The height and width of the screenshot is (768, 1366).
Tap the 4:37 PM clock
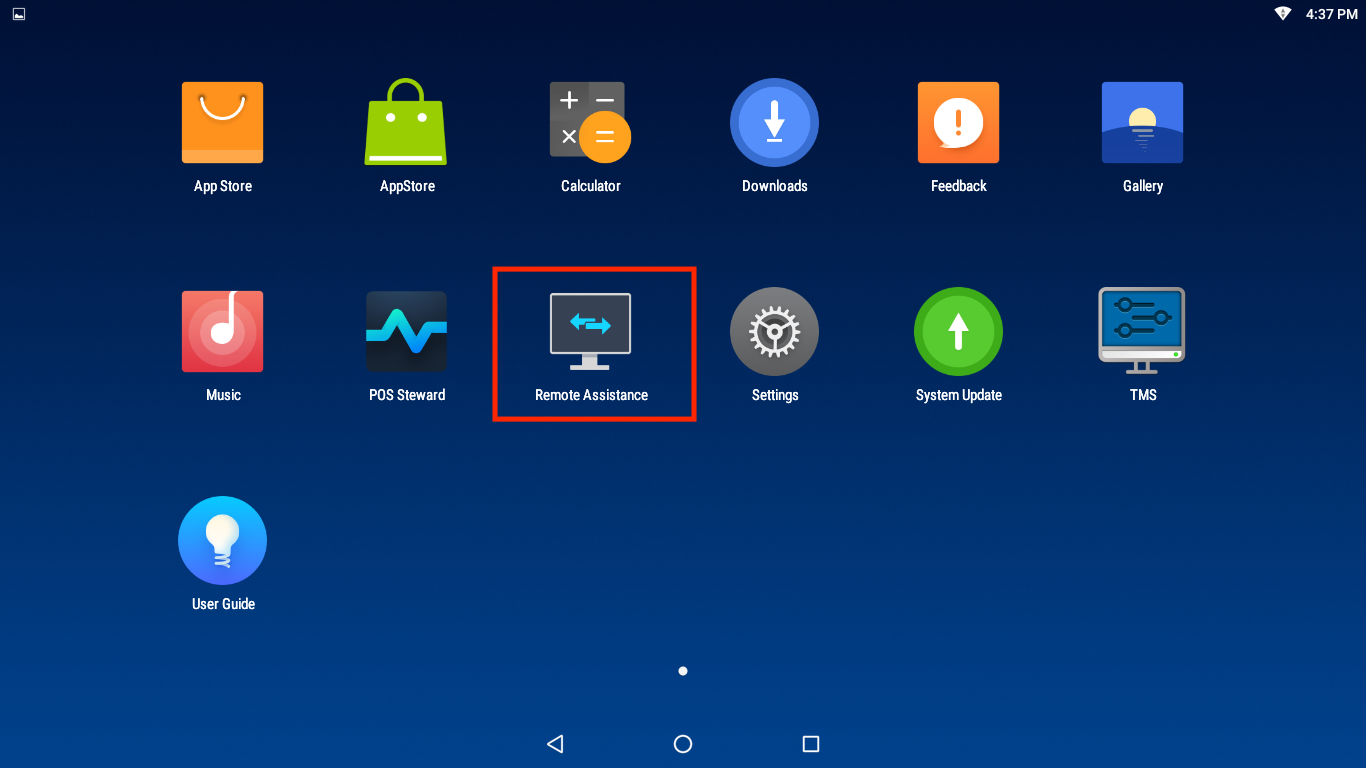(x=1331, y=14)
